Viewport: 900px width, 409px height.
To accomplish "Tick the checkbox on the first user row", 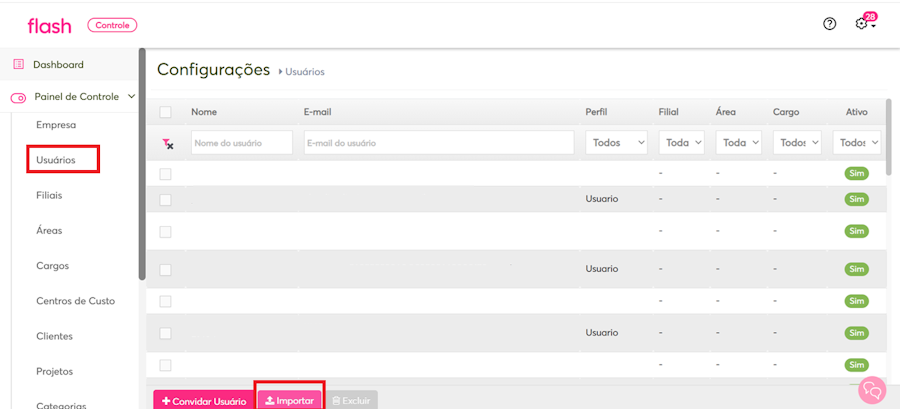I will [x=165, y=174].
